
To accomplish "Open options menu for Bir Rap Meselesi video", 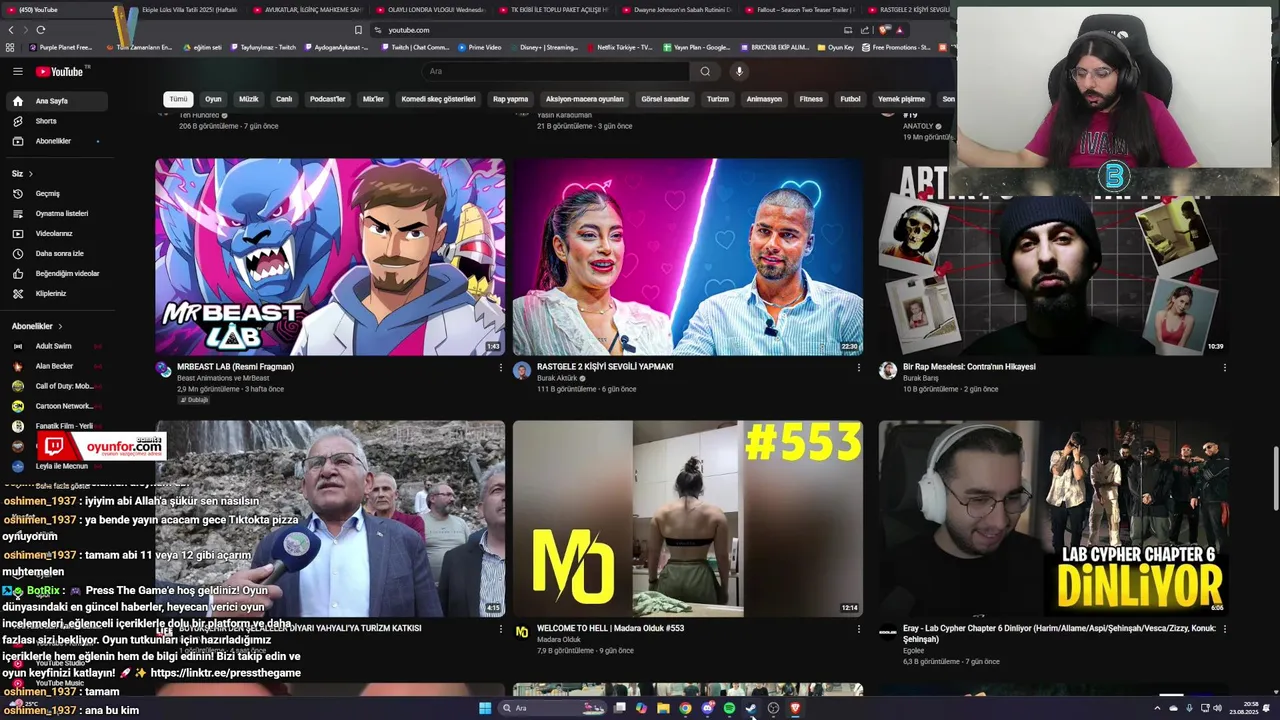I will [1224, 367].
